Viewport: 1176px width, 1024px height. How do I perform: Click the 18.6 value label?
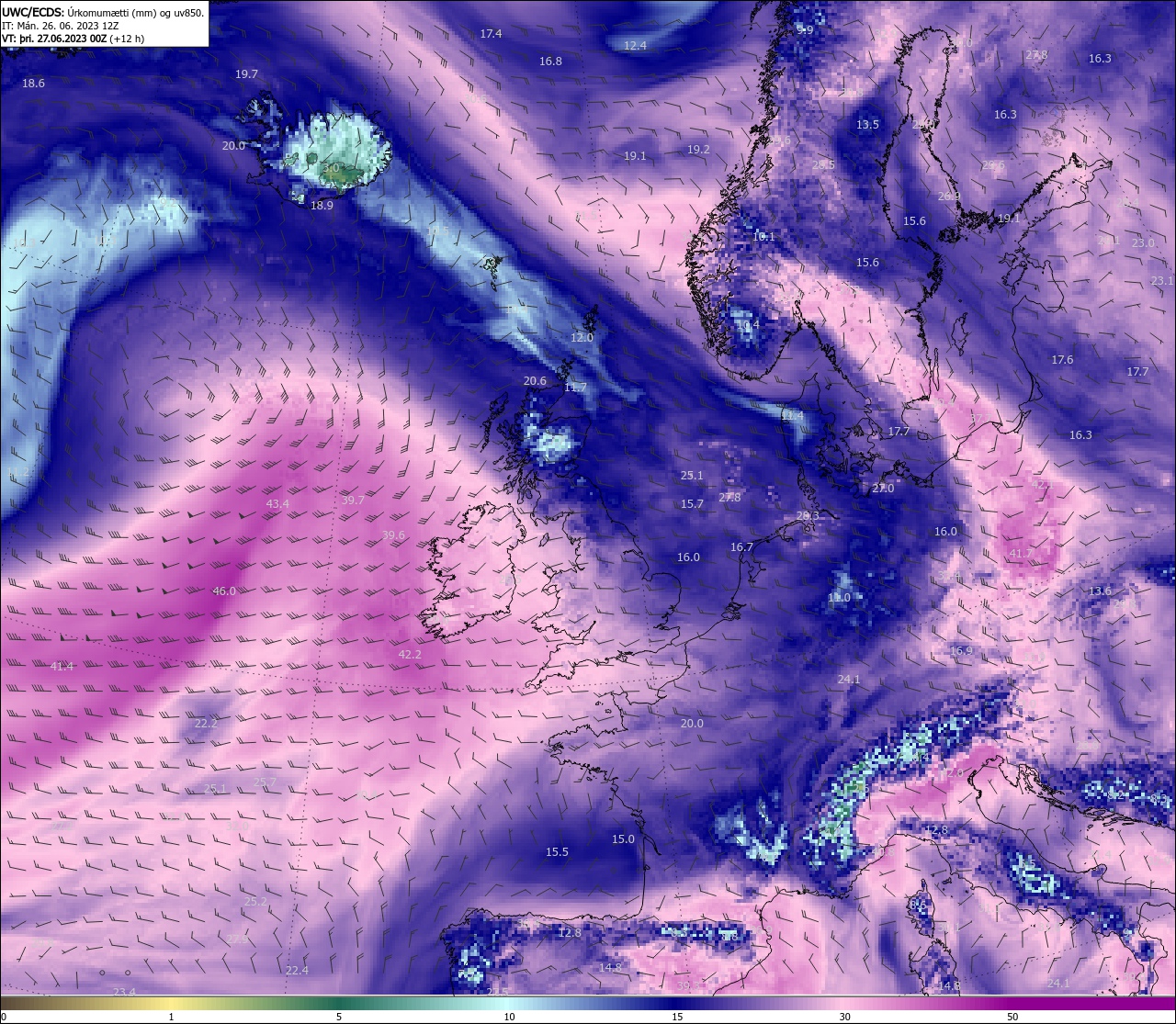(33, 84)
